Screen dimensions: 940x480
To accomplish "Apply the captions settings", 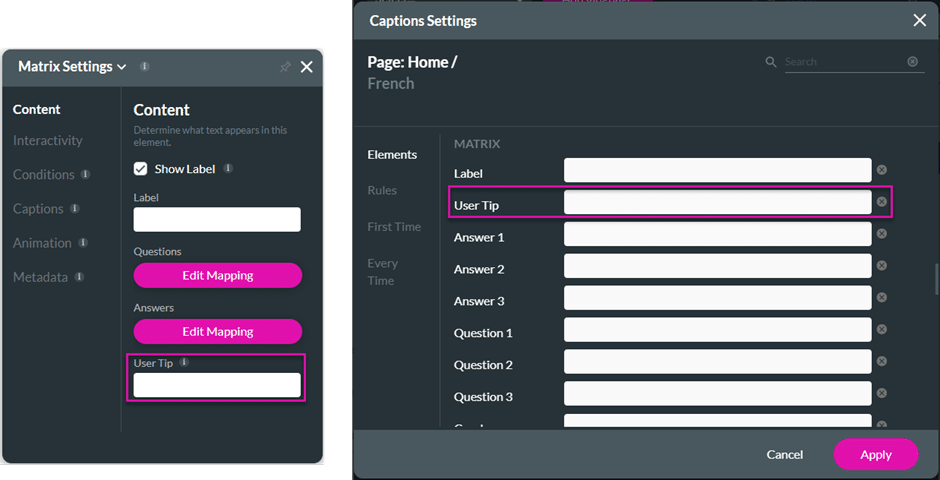I will [876, 455].
